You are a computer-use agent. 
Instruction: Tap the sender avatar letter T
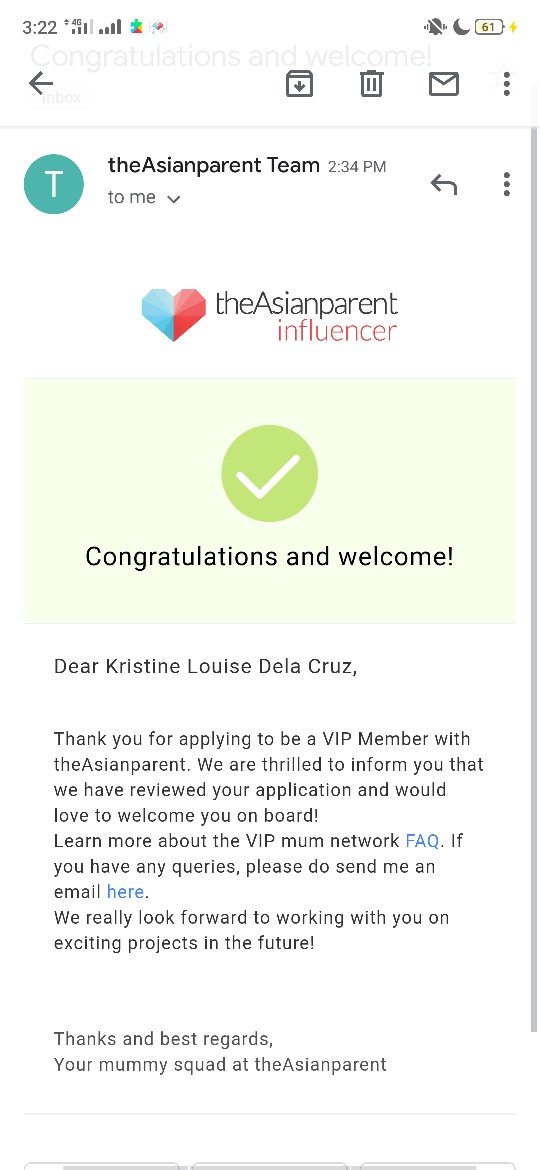coord(54,184)
